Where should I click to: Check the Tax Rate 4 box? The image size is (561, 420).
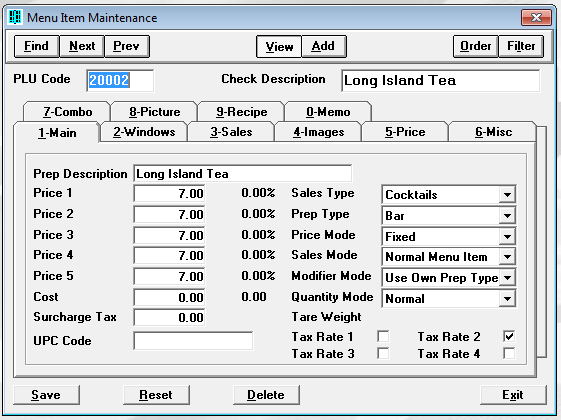click(x=509, y=353)
